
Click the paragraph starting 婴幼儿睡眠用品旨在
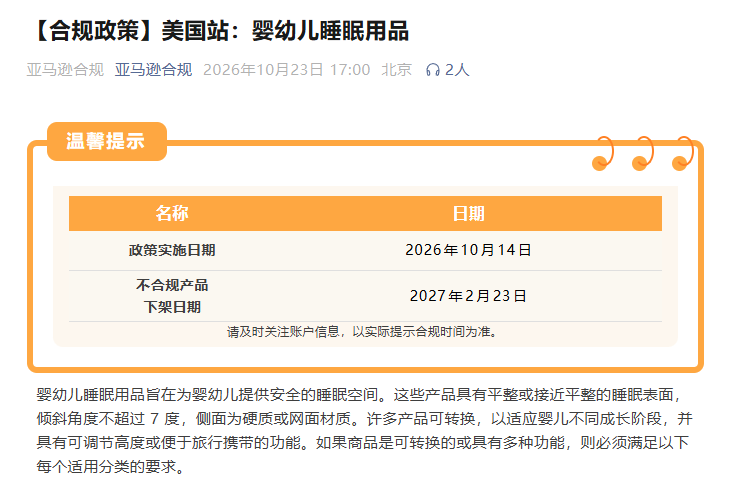coord(365,430)
